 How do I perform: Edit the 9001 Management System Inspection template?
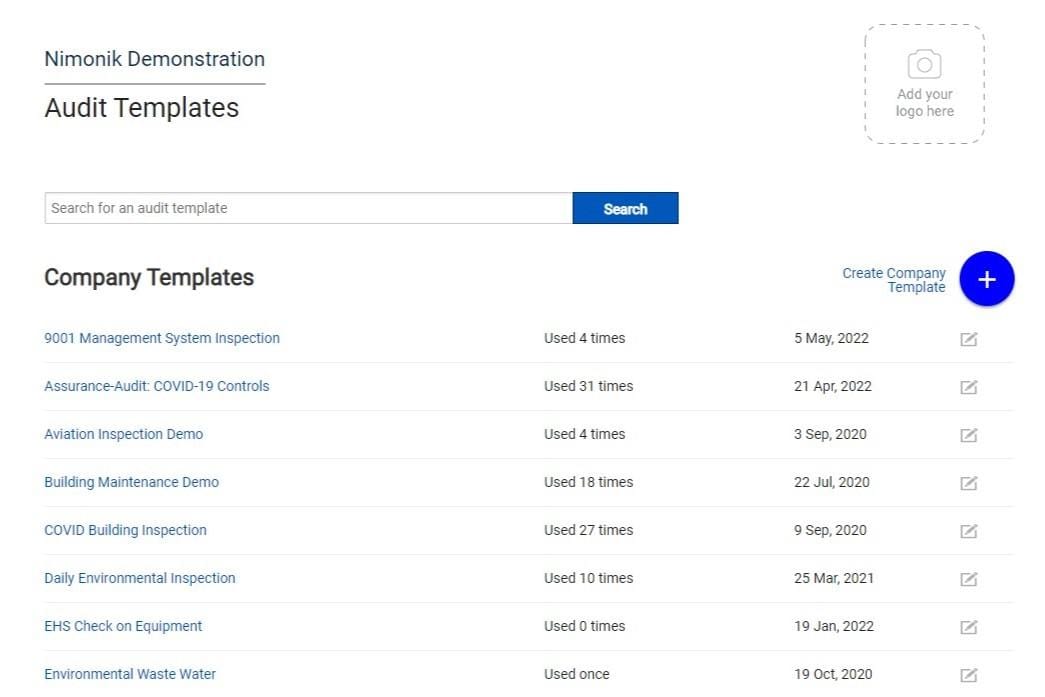(968, 339)
